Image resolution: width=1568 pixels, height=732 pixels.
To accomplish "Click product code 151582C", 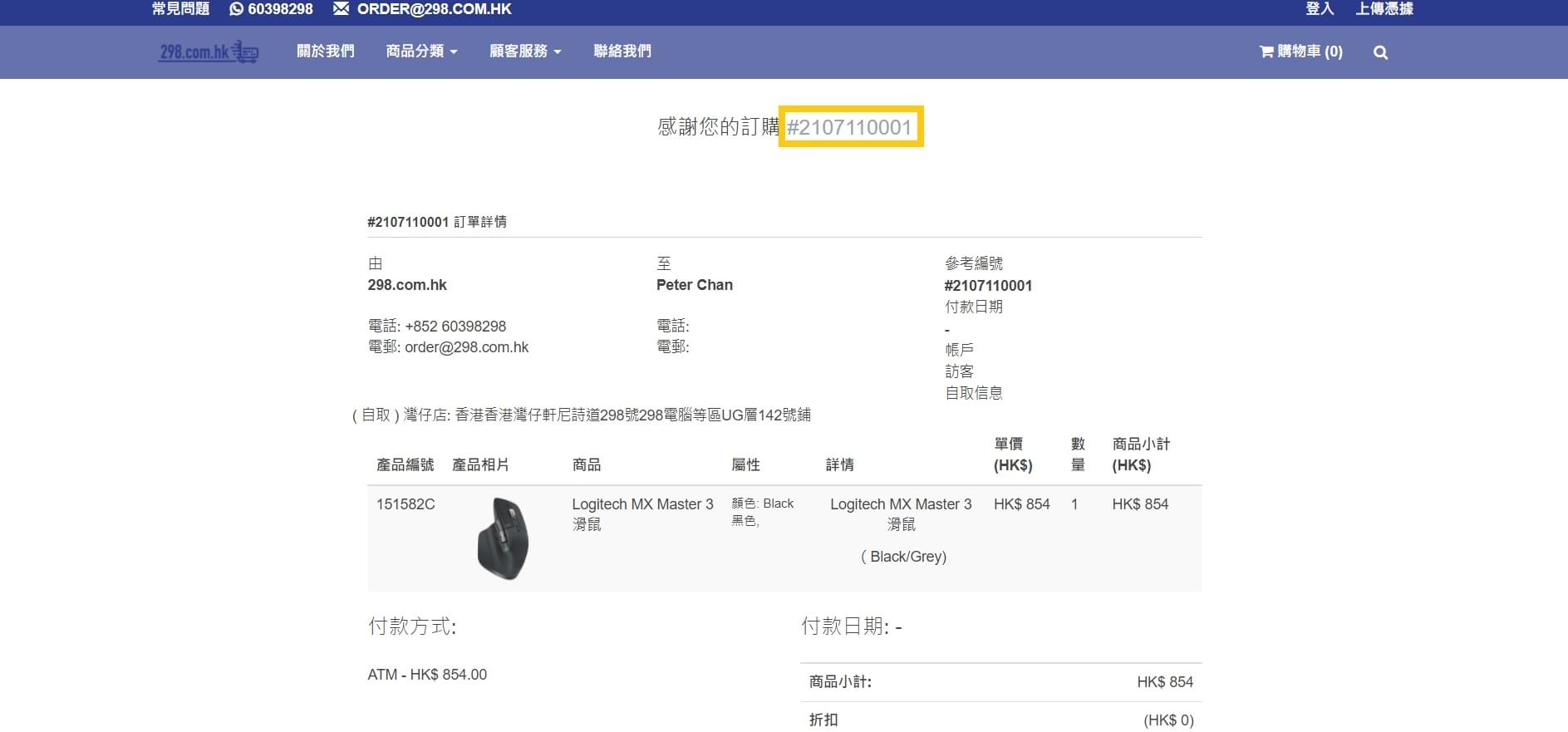I will tap(406, 504).
